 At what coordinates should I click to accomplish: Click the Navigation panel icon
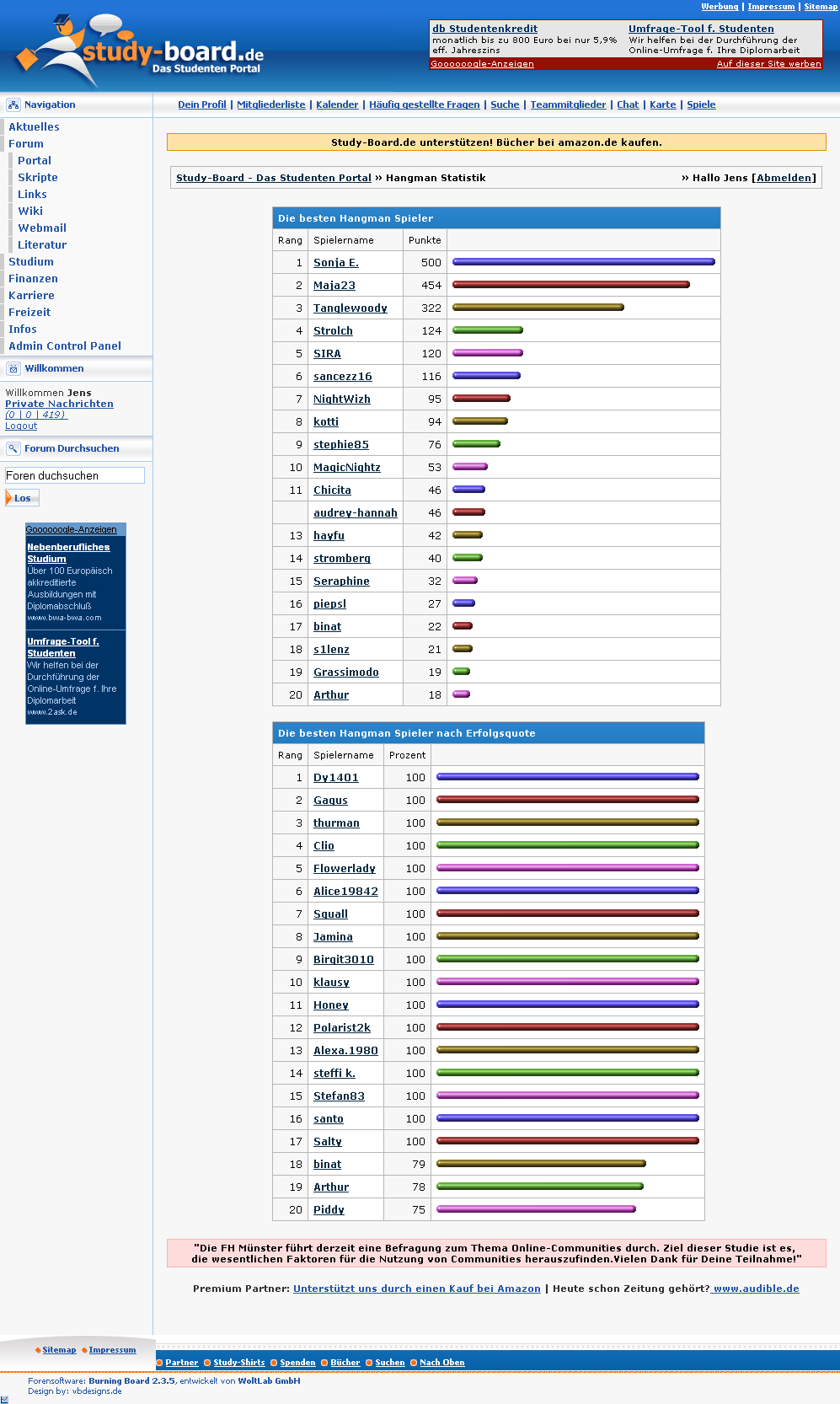click(13, 105)
